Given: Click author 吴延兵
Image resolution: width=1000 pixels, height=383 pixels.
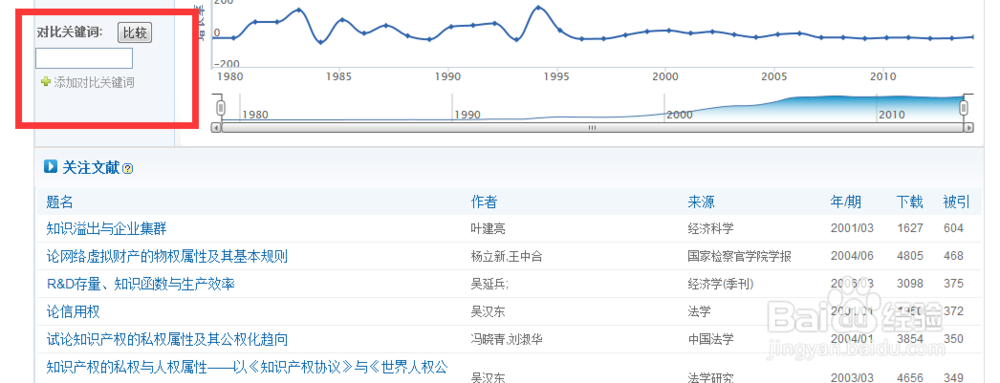Looking at the screenshot, I should pyautogui.click(x=489, y=284).
